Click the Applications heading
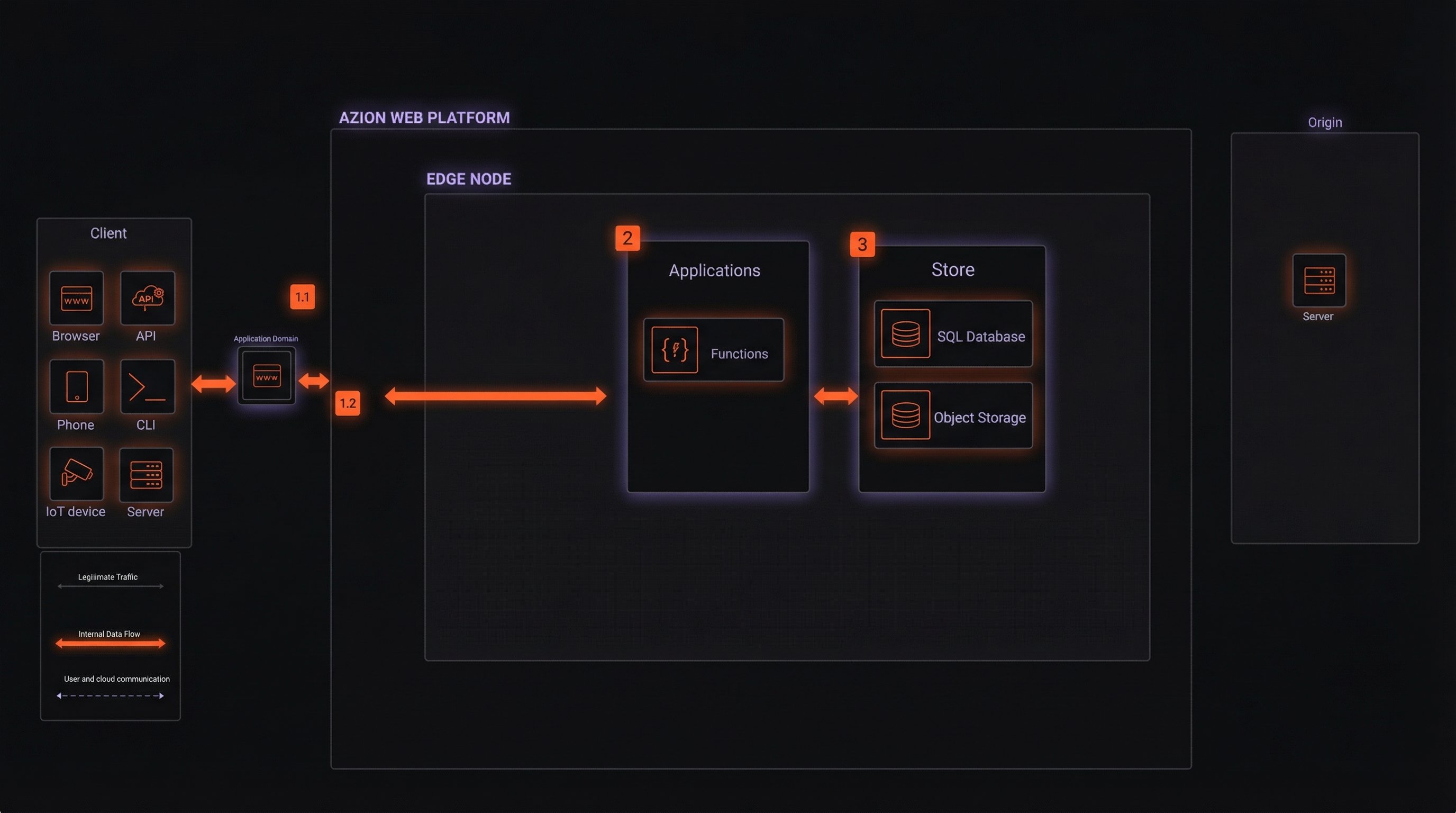The width and height of the screenshot is (1456, 813). [714, 270]
